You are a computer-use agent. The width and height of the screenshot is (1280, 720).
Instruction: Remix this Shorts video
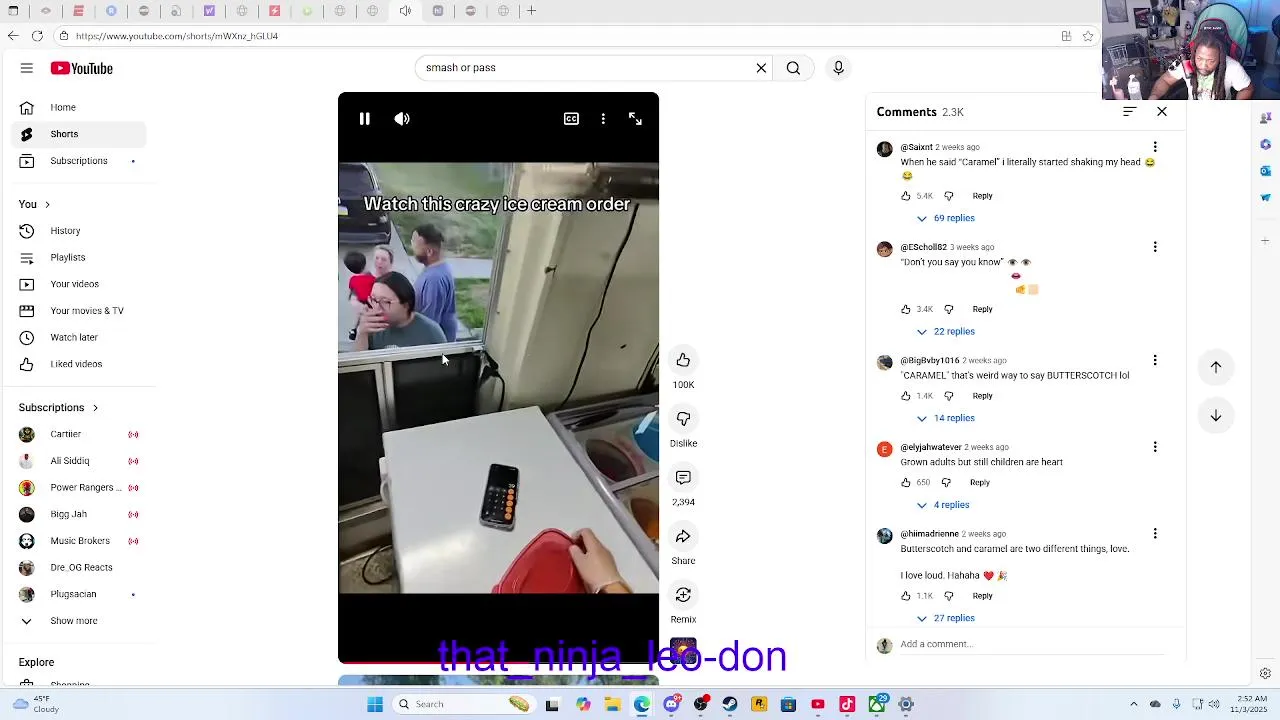tap(683, 595)
